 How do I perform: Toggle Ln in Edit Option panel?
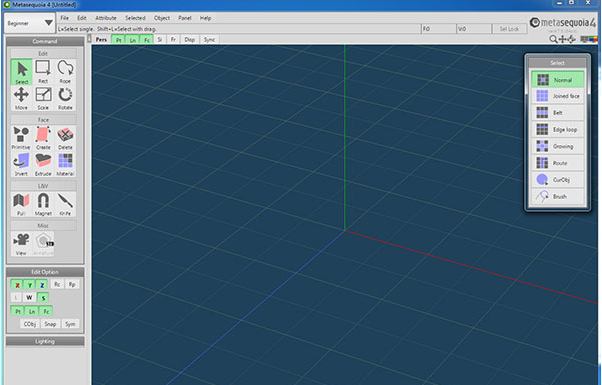click(x=32, y=311)
